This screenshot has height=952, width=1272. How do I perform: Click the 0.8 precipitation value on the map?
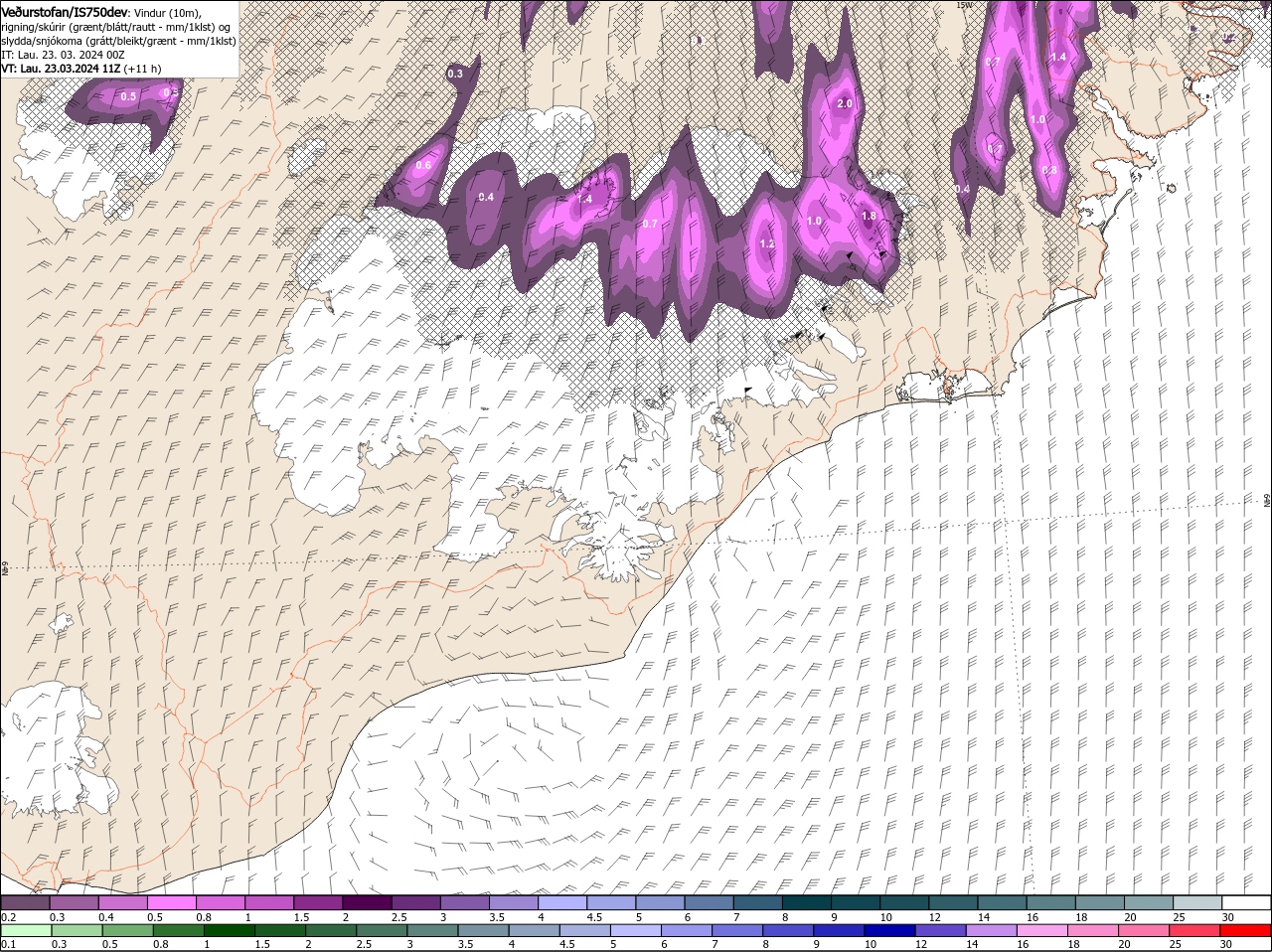click(x=1049, y=170)
